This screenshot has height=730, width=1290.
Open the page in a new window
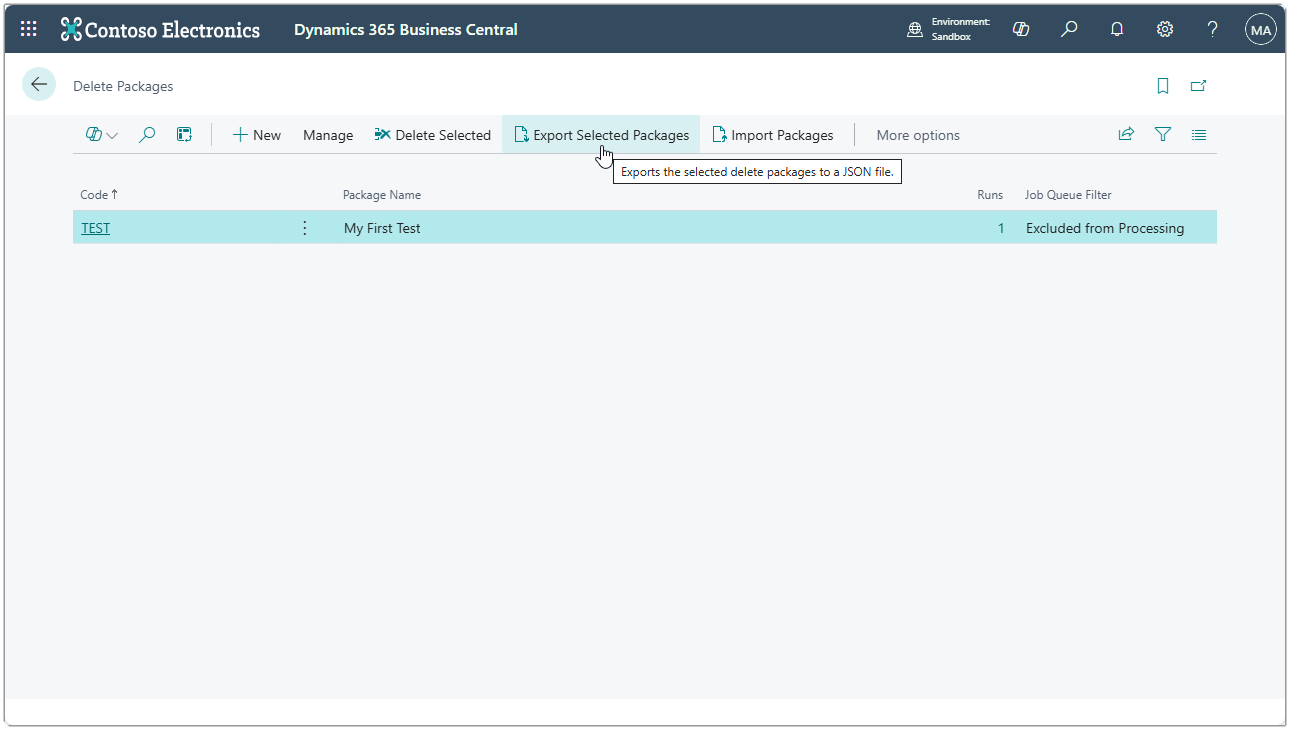[x=1199, y=84]
